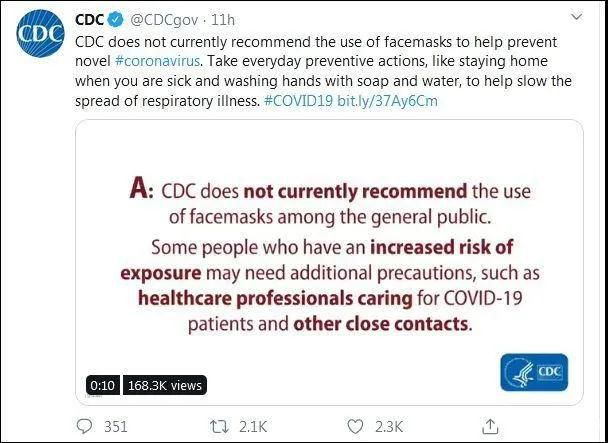This screenshot has width=608, height=443.
Task: Click the 0:10 video duration badge
Action: [101, 384]
